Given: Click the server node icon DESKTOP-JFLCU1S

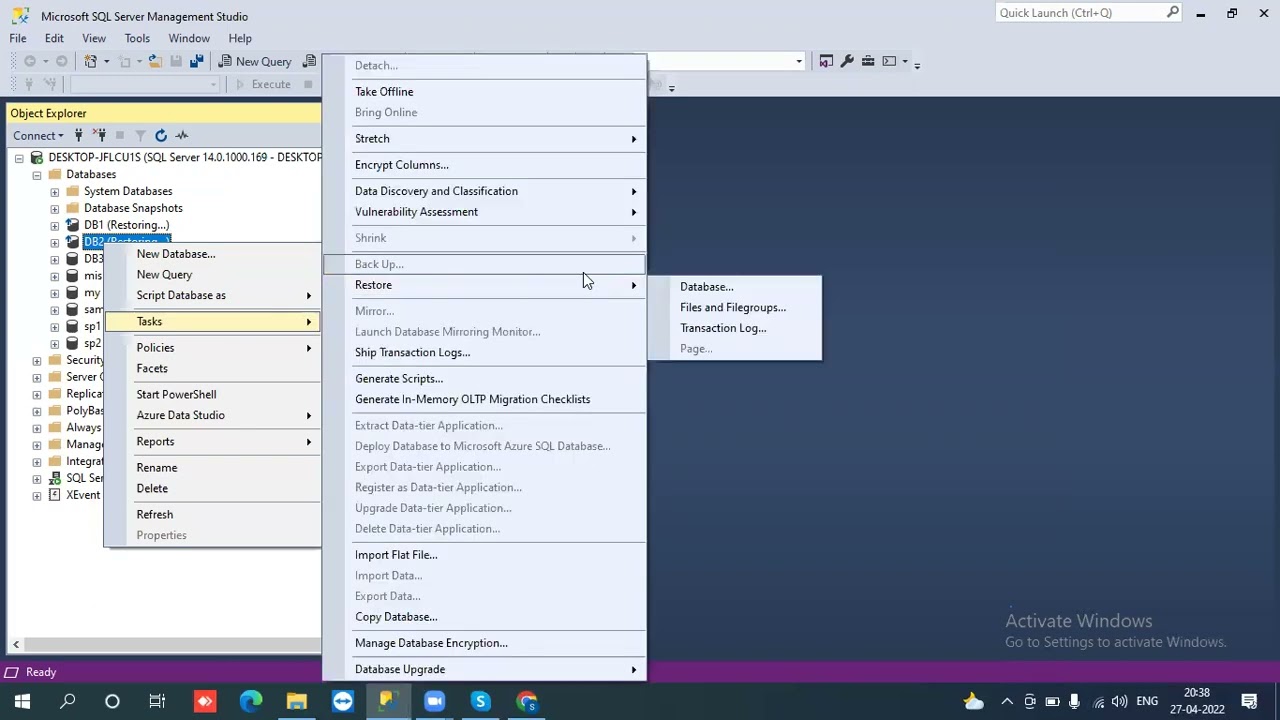Looking at the screenshot, I should coord(37,157).
